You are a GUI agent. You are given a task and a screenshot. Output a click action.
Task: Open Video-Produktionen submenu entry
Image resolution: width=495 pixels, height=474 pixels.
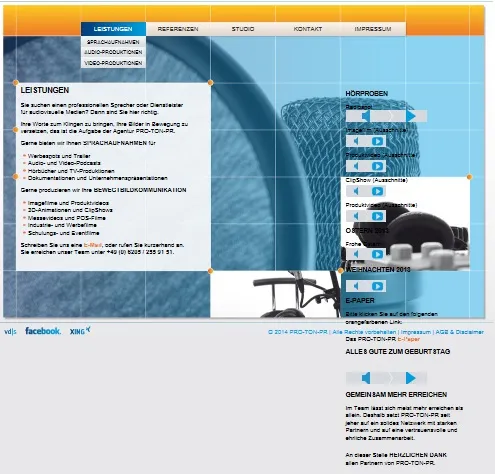(x=113, y=63)
